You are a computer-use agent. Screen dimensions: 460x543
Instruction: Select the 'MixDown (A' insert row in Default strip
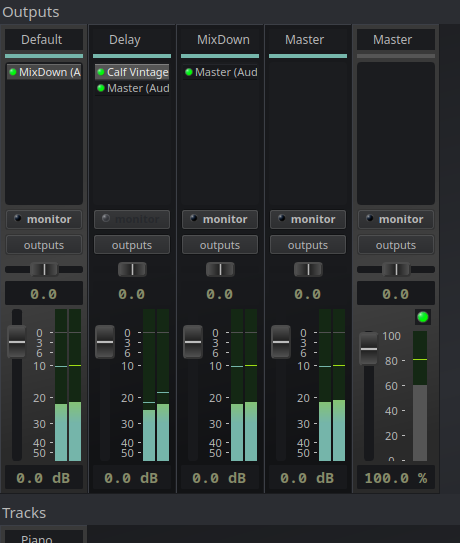[44, 72]
